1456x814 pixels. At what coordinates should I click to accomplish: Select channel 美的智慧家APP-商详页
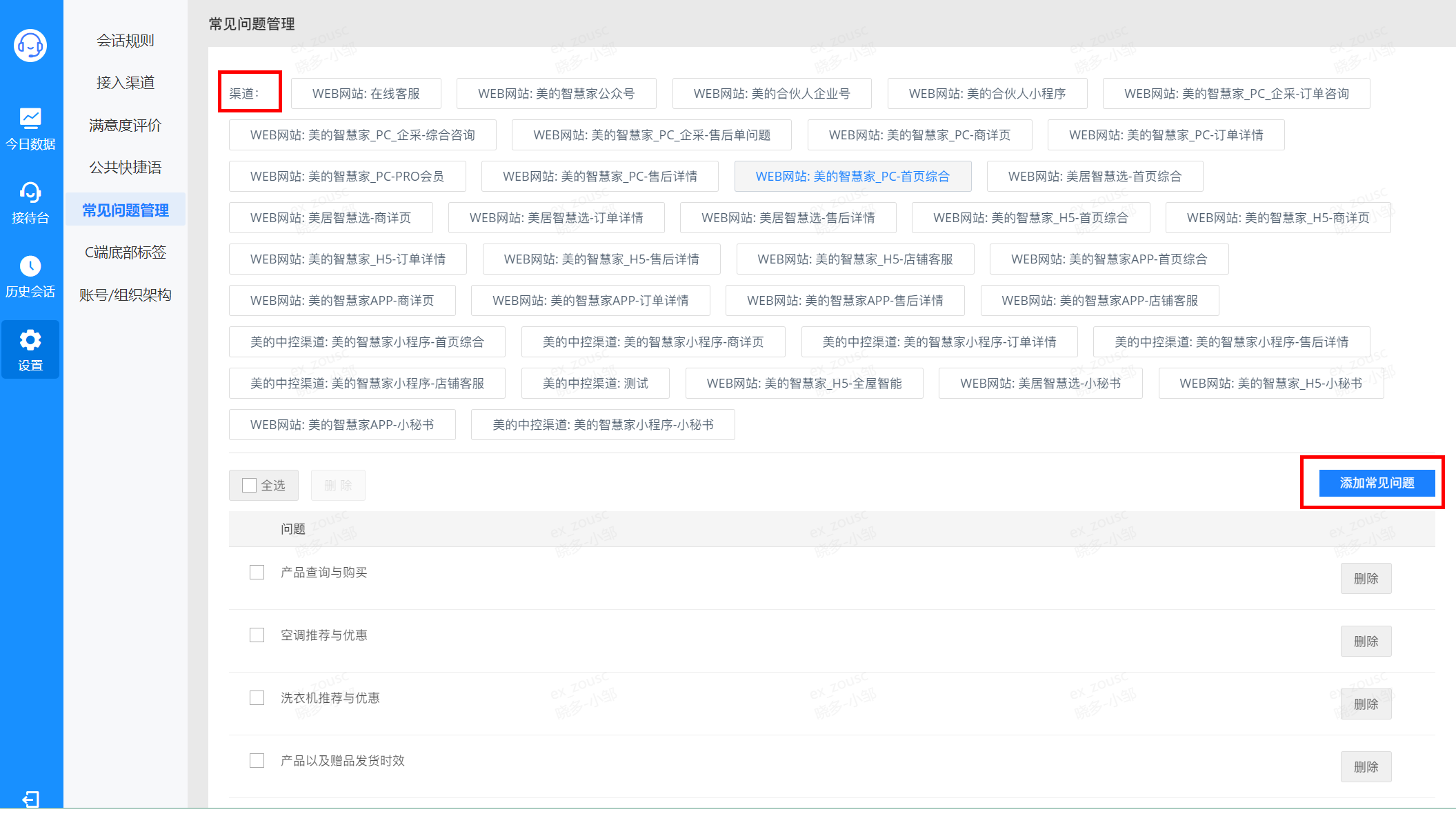pos(342,301)
